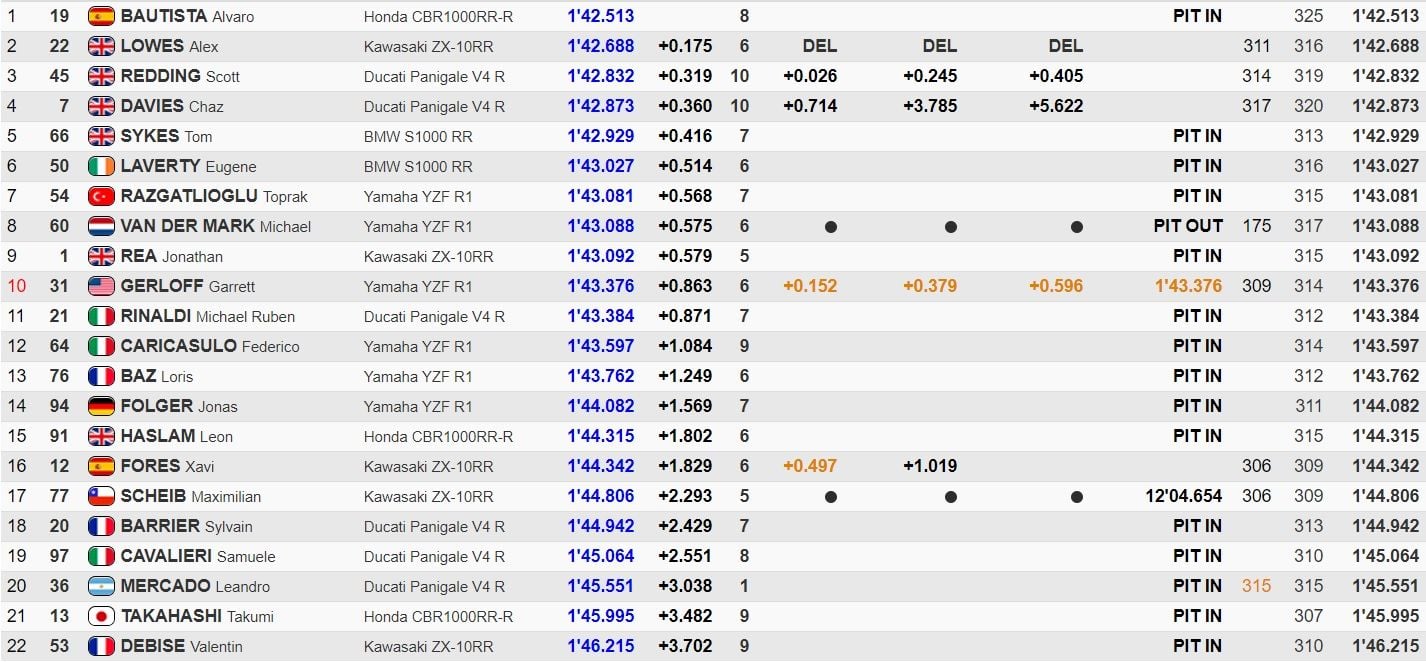The image size is (1426, 662).
Task: Click the French flag beside DEBISE Valentin
Action: (101, 646)
